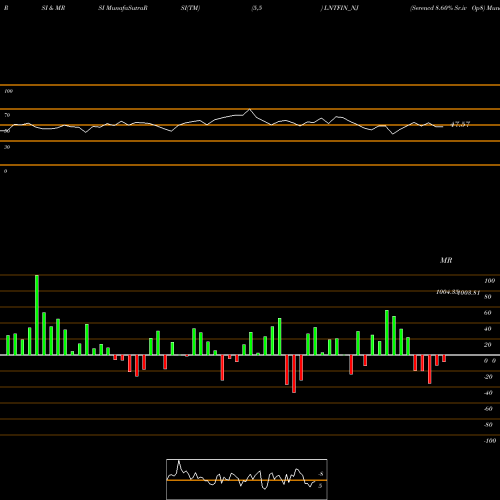Click the RSI axis label 100
Image resolution: width=500 pixels, height=500 pixels.
[x=8, y=91]
